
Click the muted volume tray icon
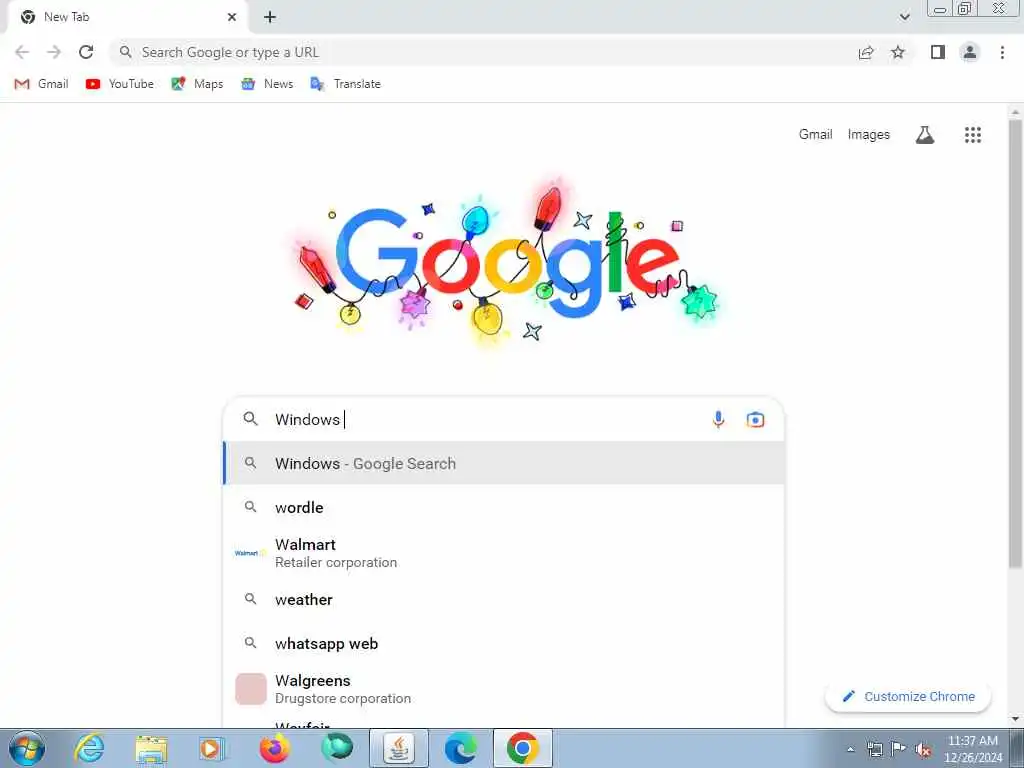pyautogui.click(x=923, y=750)
